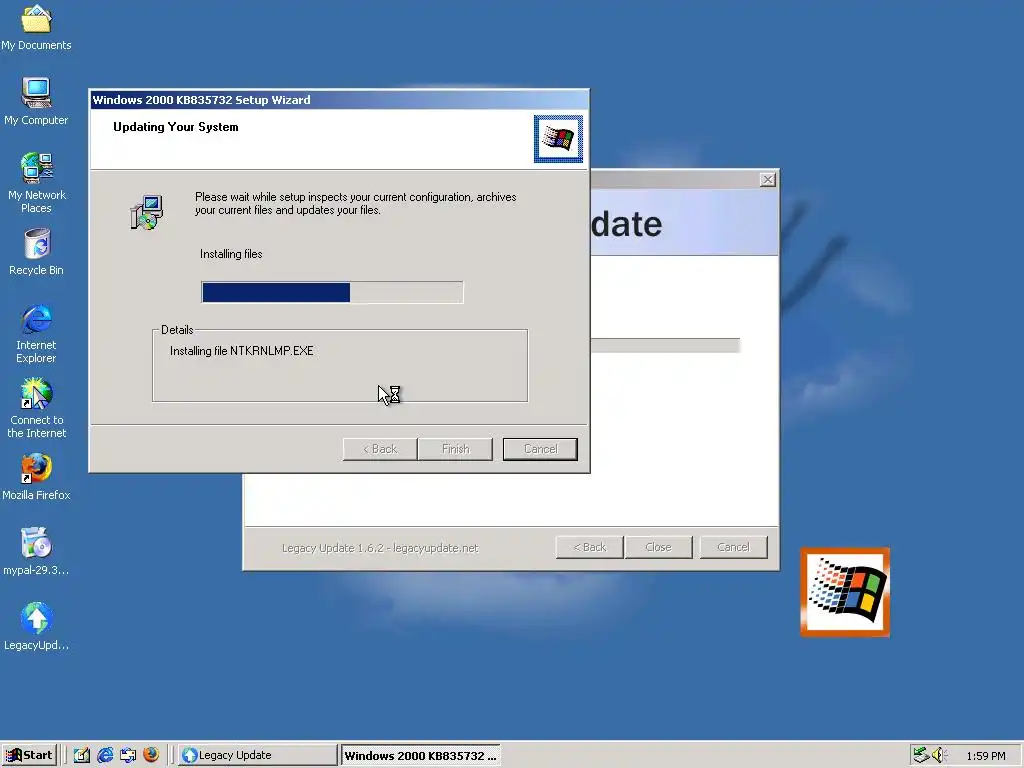Click the setup computer and CD icon in the wizard
The height and width of the screenshot is (768, 1024).
tap(147, 212)
